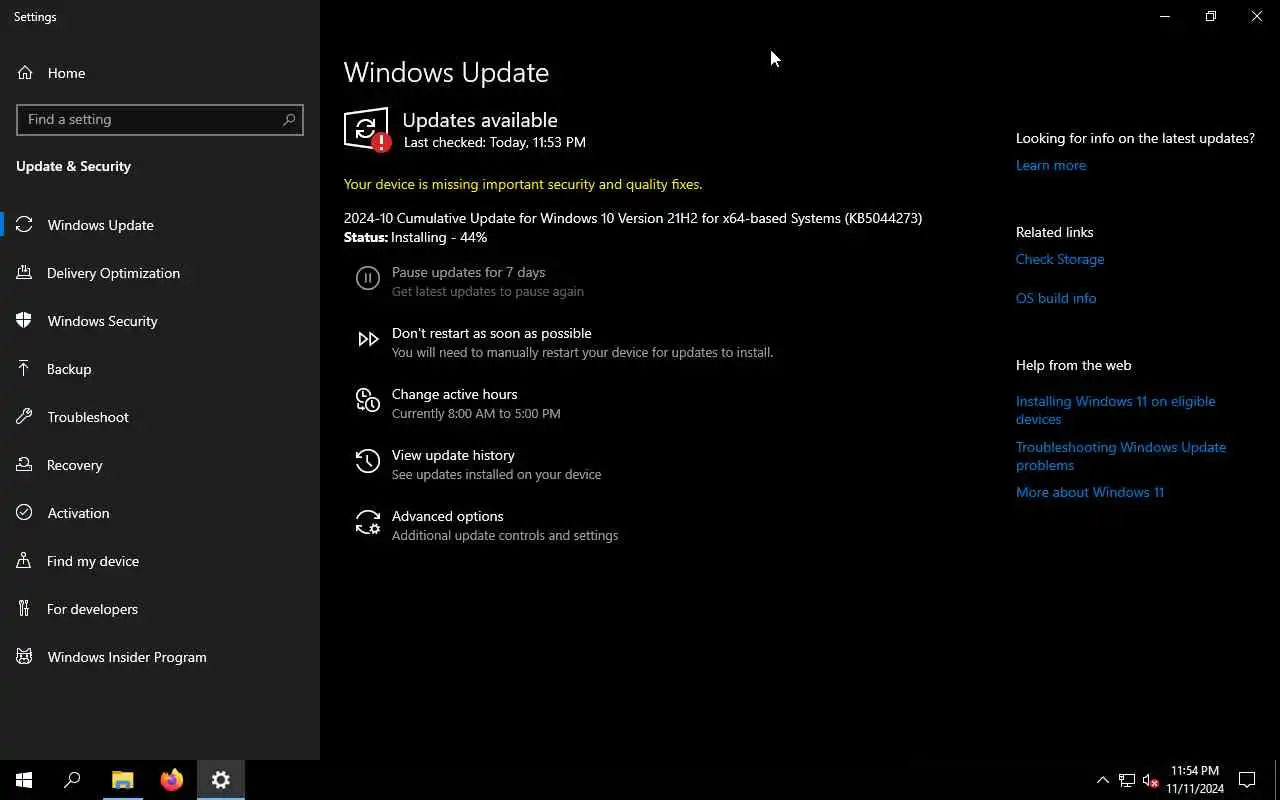The image size is (1280, 800).
Task: Click the Delivery Optimization icon
Action: click(25, 273)
